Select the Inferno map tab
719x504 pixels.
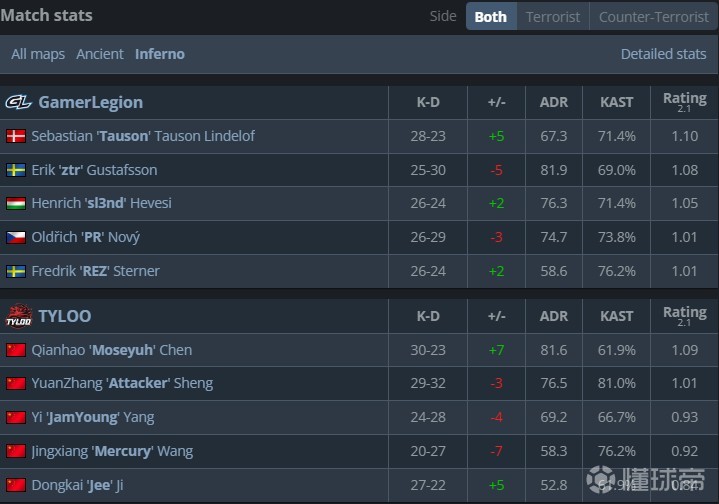(x=160, y=54)
